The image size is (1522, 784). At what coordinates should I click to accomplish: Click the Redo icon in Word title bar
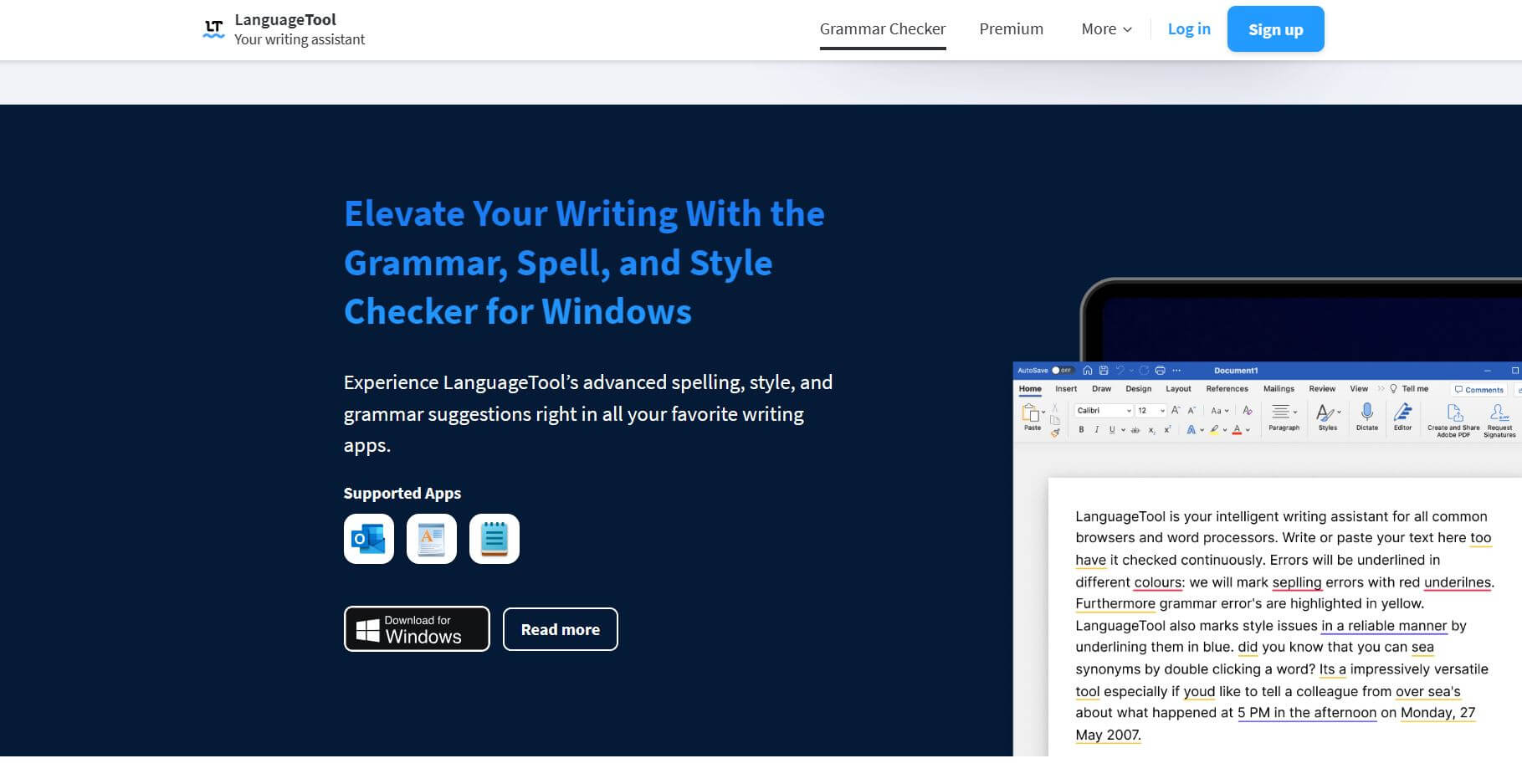tap(1144, 371)
